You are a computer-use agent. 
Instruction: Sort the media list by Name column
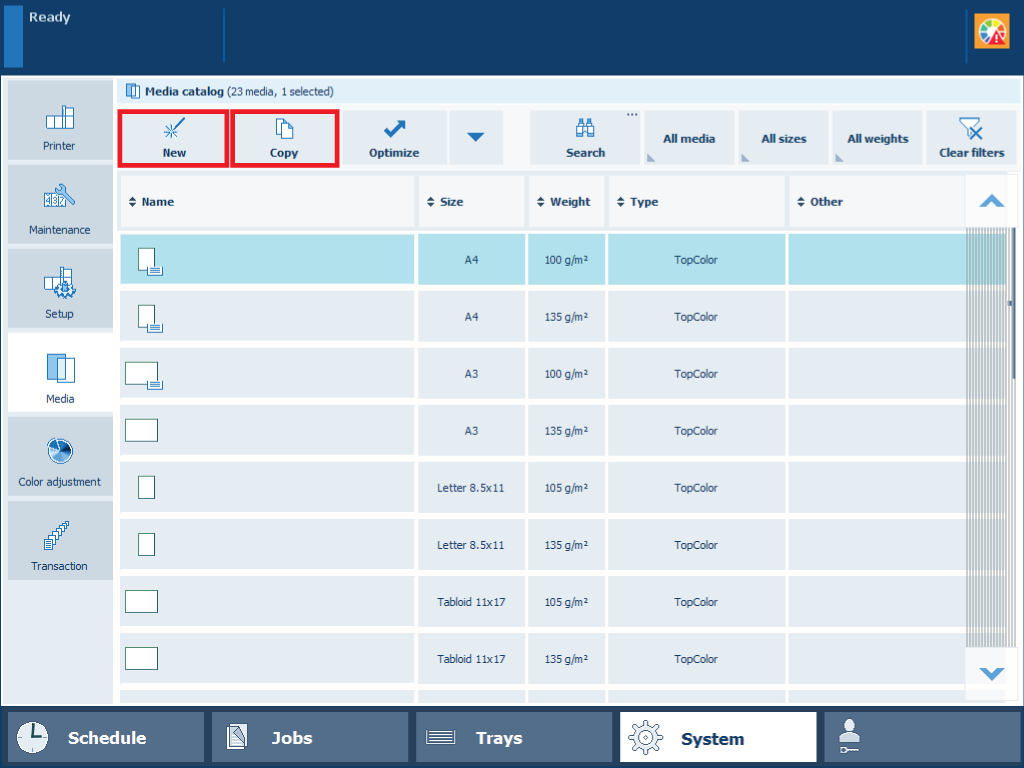158,202
